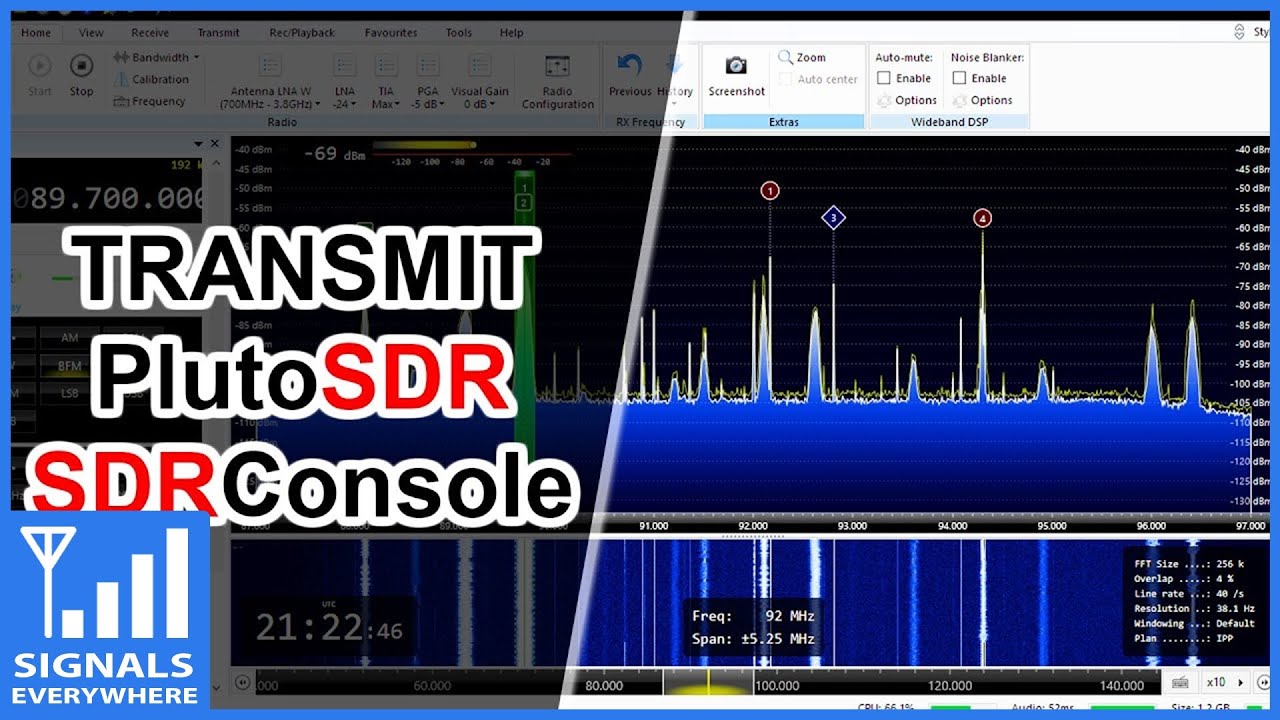1280x720 pixels.
Task: Click the keyboard icon beside x10
Action: (1180, 683)
